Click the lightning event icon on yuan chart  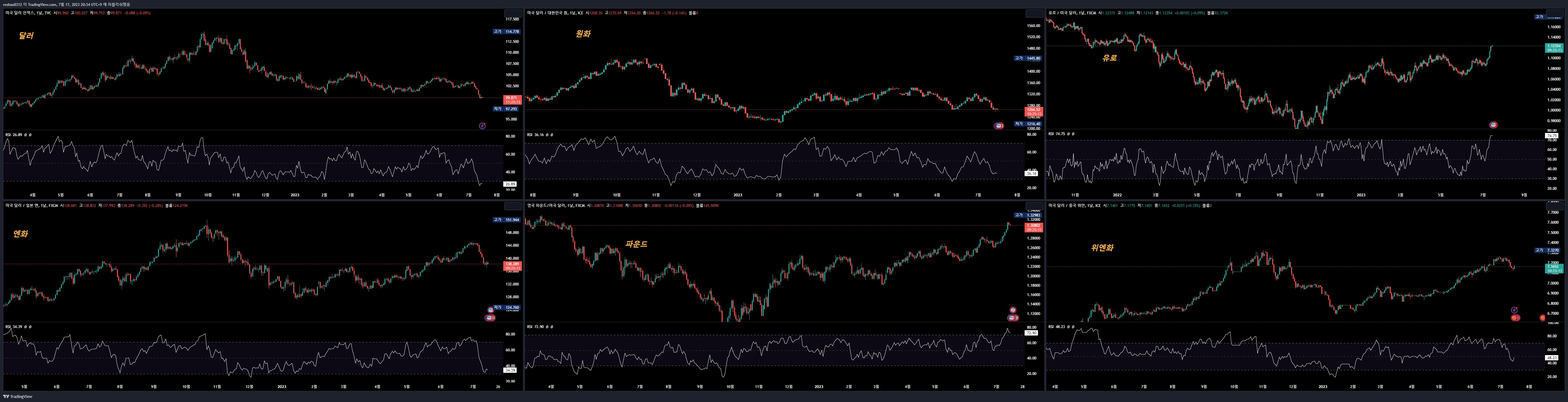click(1514, 310)
